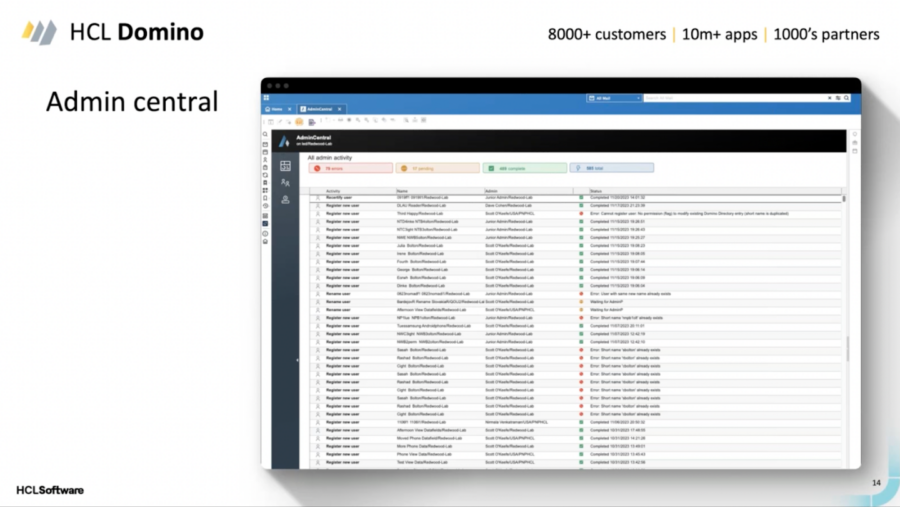
Task: Open the people/users nav icon
Action: tap(285, 183)
